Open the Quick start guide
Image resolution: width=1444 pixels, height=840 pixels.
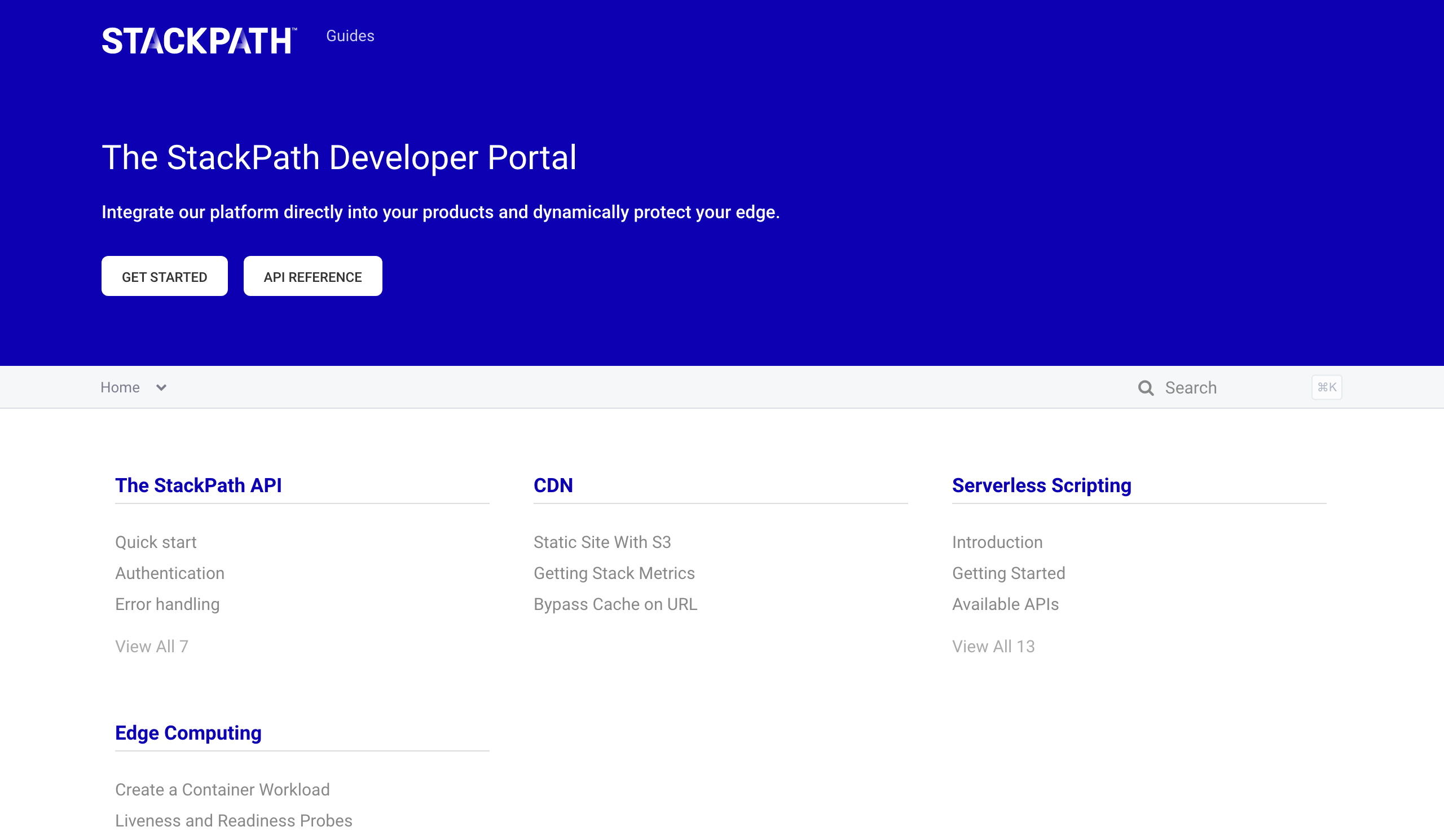click(156, 542)
